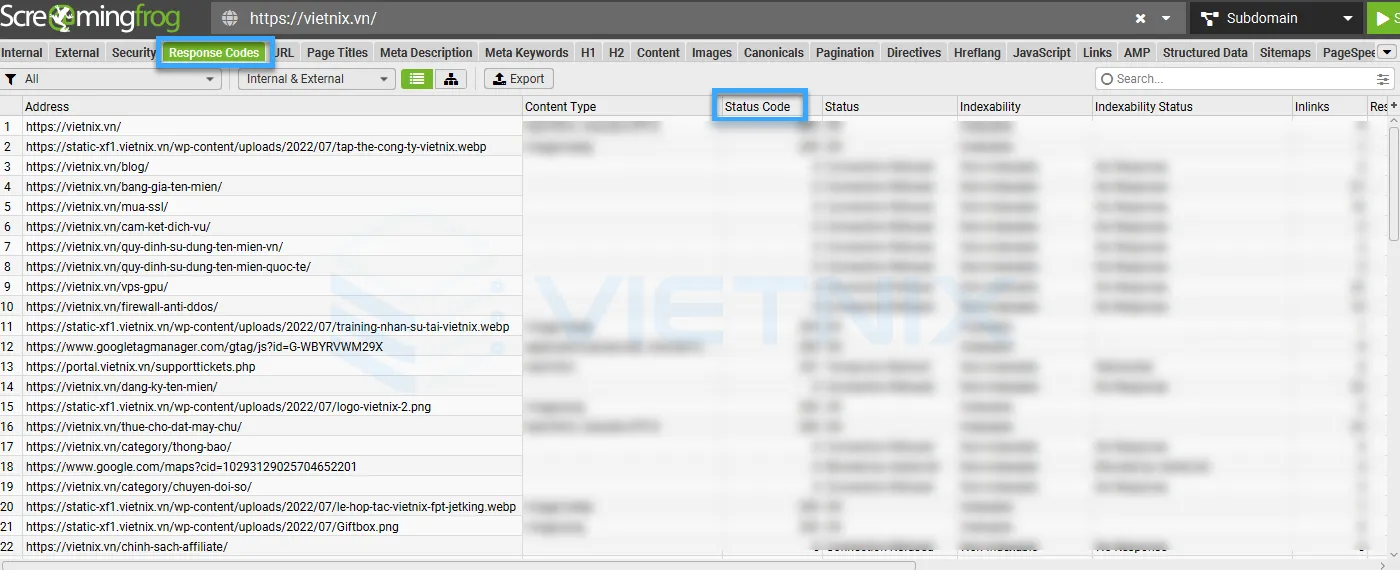
Task: Click the globe icon in URL bar
Action: [230, 18]
